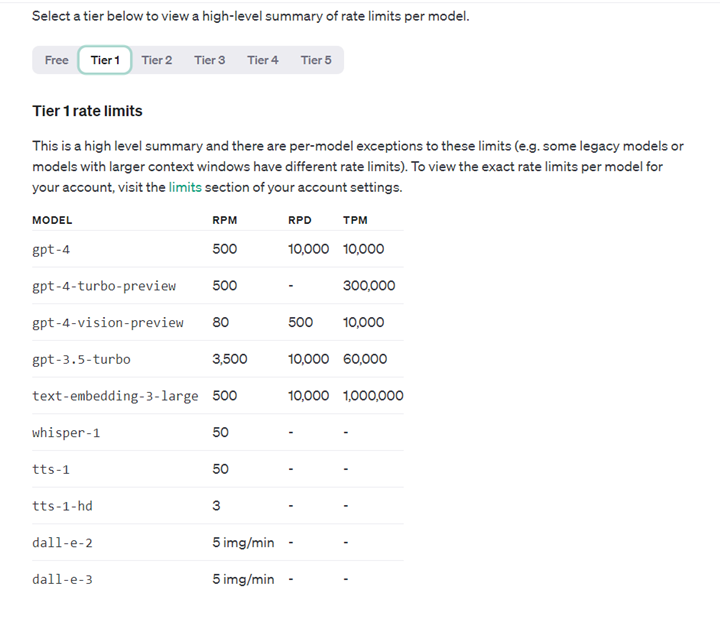Click the dall-e-2 model name
Image resolution: width=720 pixels, height=619 pixels.
point(62,543)
